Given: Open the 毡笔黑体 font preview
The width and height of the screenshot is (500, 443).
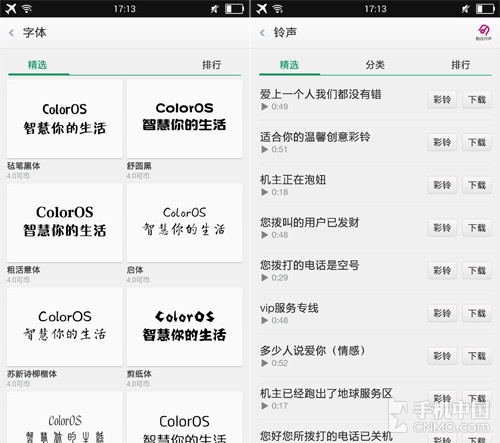Looking at the screenshot, I should point(65,119).
